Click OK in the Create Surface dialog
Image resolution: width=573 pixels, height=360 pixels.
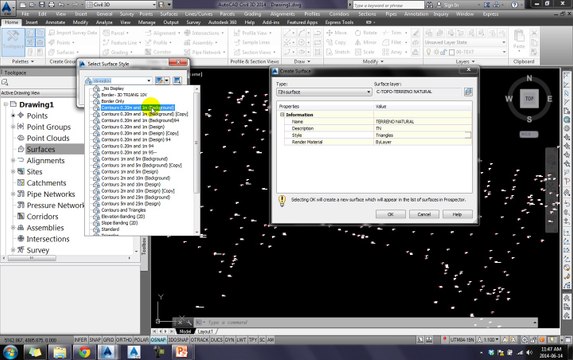[390, 214]
